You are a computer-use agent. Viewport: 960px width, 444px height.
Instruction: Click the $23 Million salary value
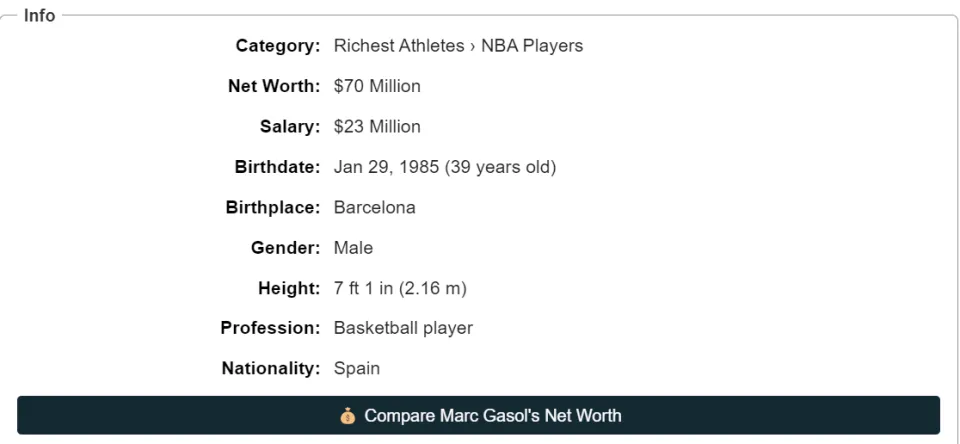[377, 127]
